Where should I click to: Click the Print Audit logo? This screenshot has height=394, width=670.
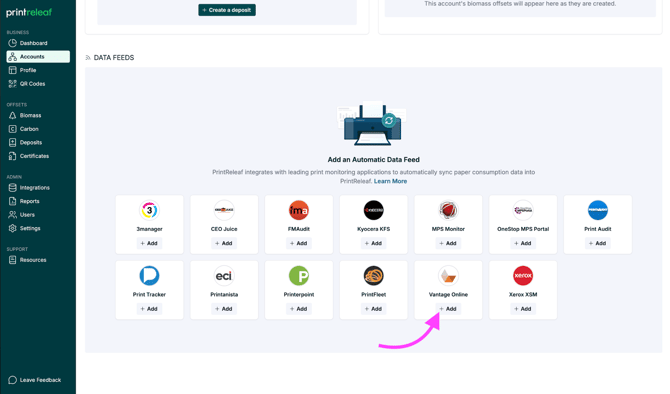(x=598, y=210)
